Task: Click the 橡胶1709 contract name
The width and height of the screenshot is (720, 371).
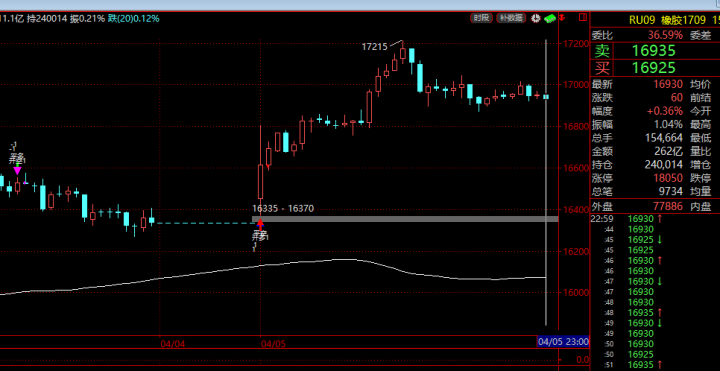Action: (683, 20)
